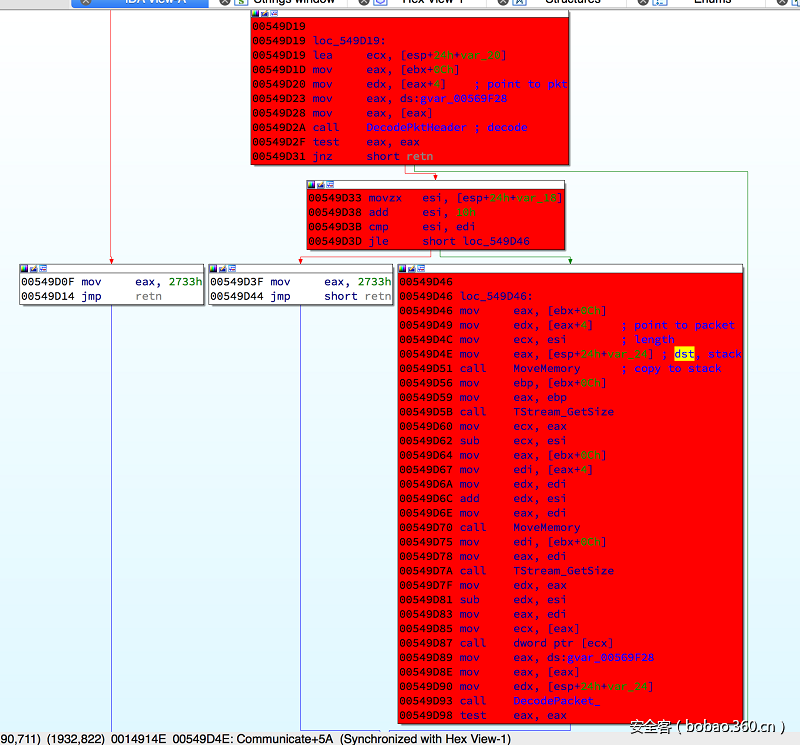Click the IDA View-A tab icon
800x745 pixels.
tap(102, 2)
